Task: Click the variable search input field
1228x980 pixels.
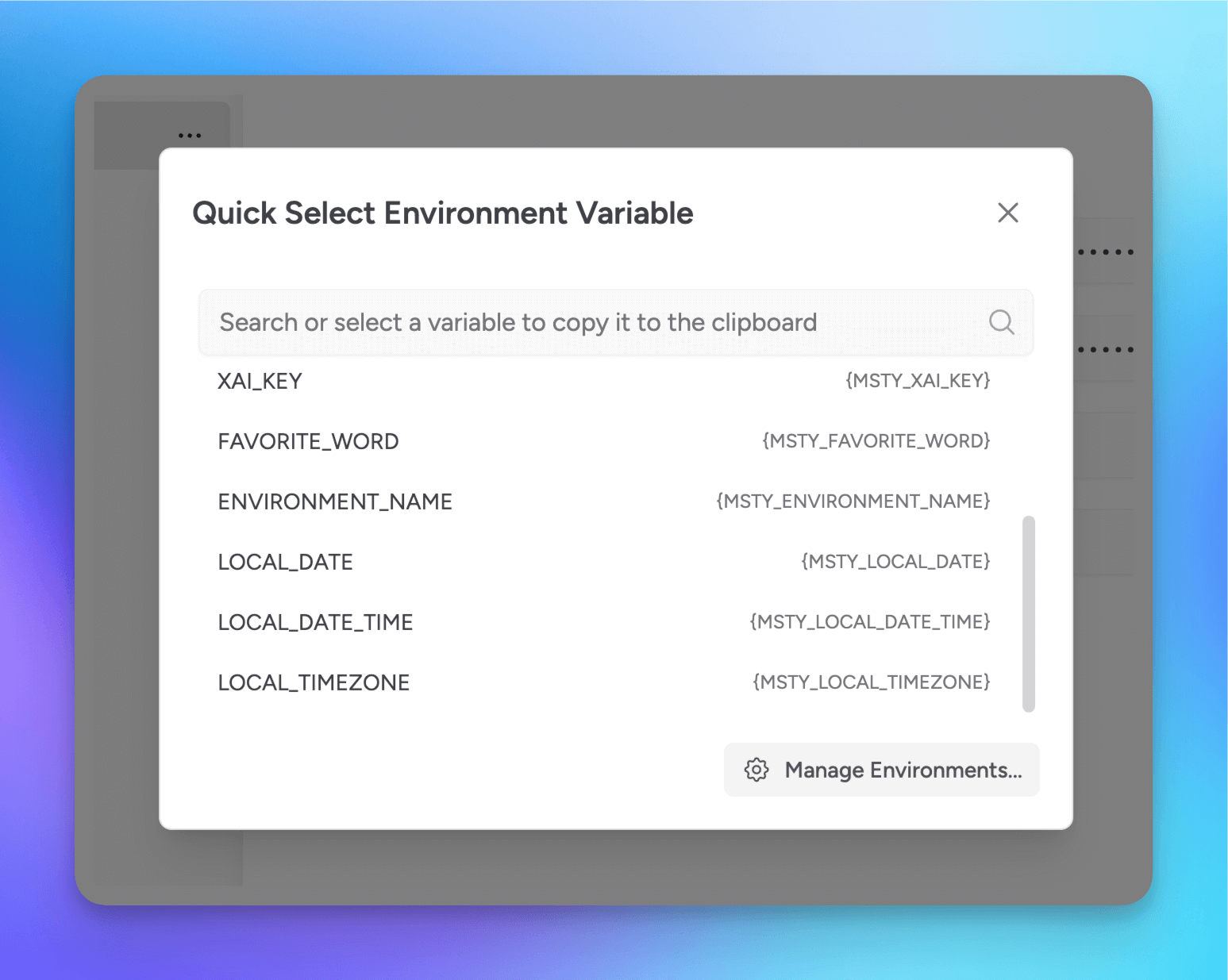Action: (556, 322)
